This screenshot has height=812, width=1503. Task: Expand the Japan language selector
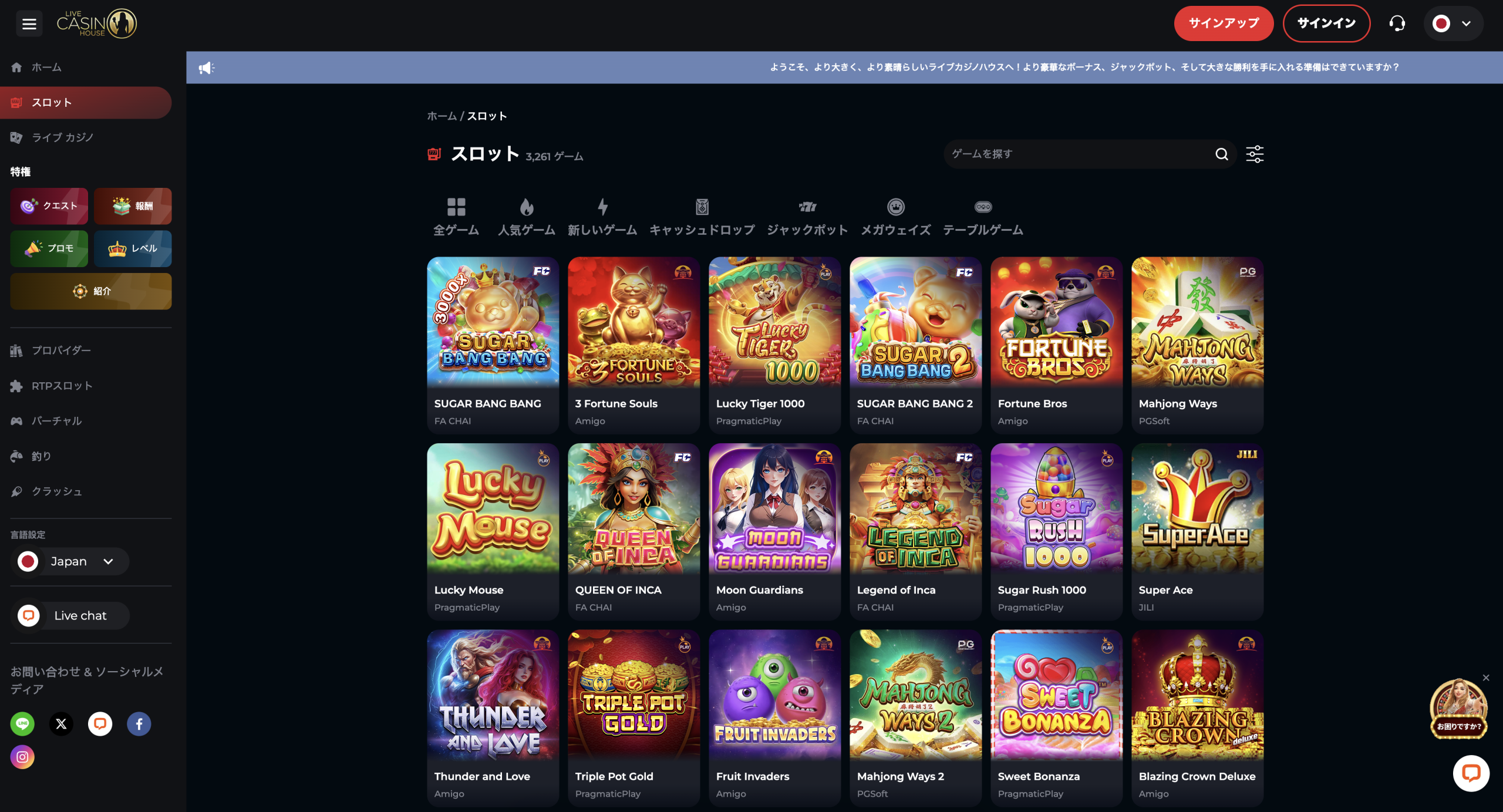coord(69,561)
